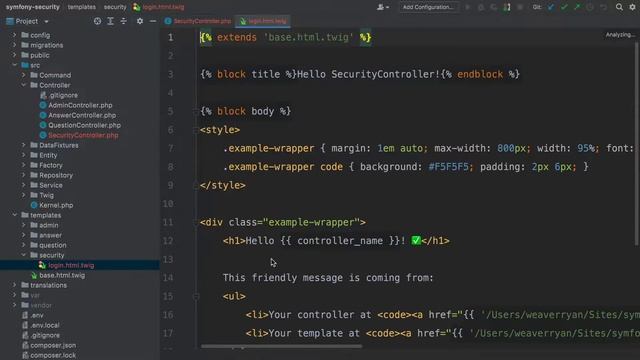The width and height of the screenshot is (640, 360).
Task: Open AnswerController.php in project tree
Action: (82, 115)
